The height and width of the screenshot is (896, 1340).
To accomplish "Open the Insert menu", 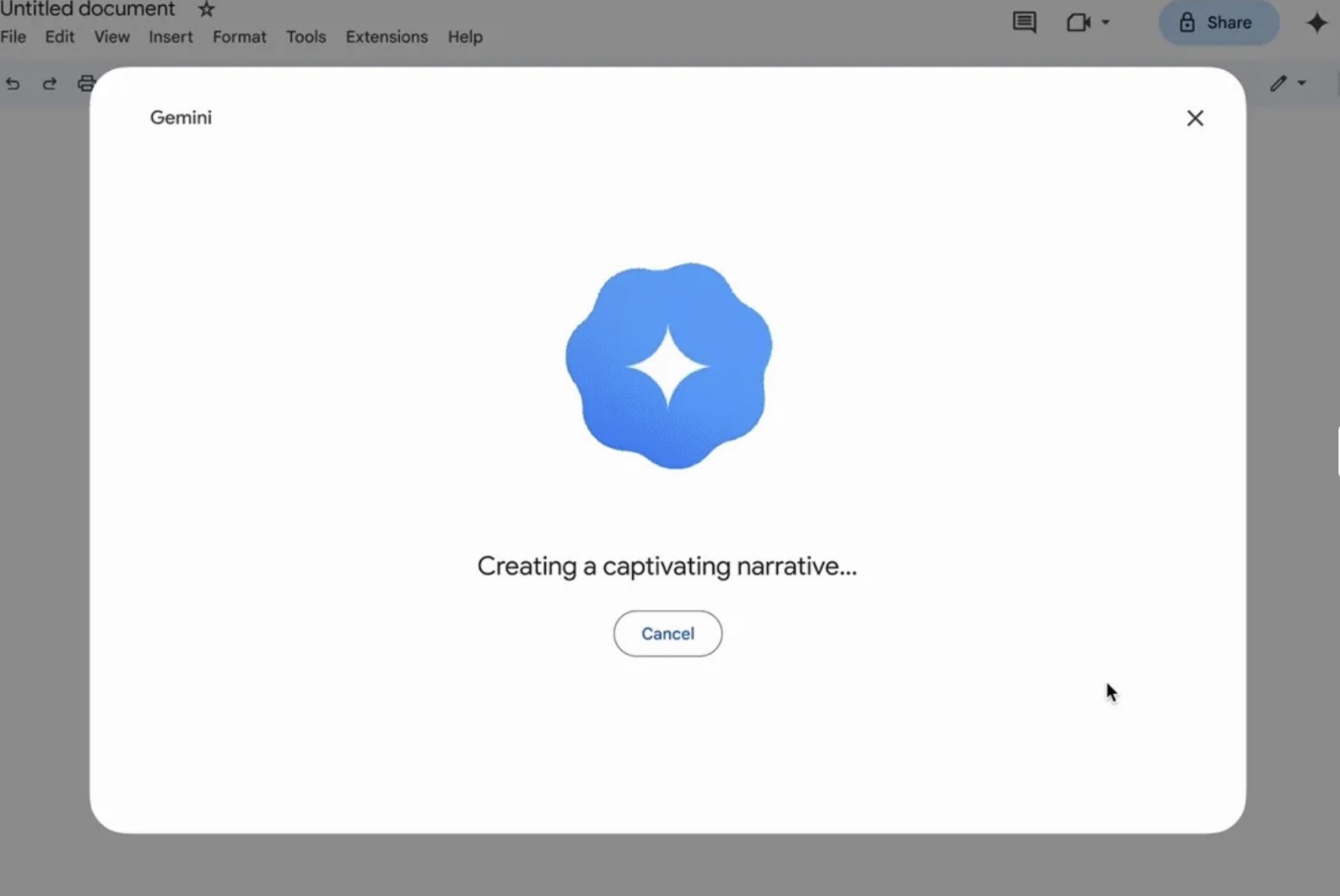I will [x=170, y=37].
